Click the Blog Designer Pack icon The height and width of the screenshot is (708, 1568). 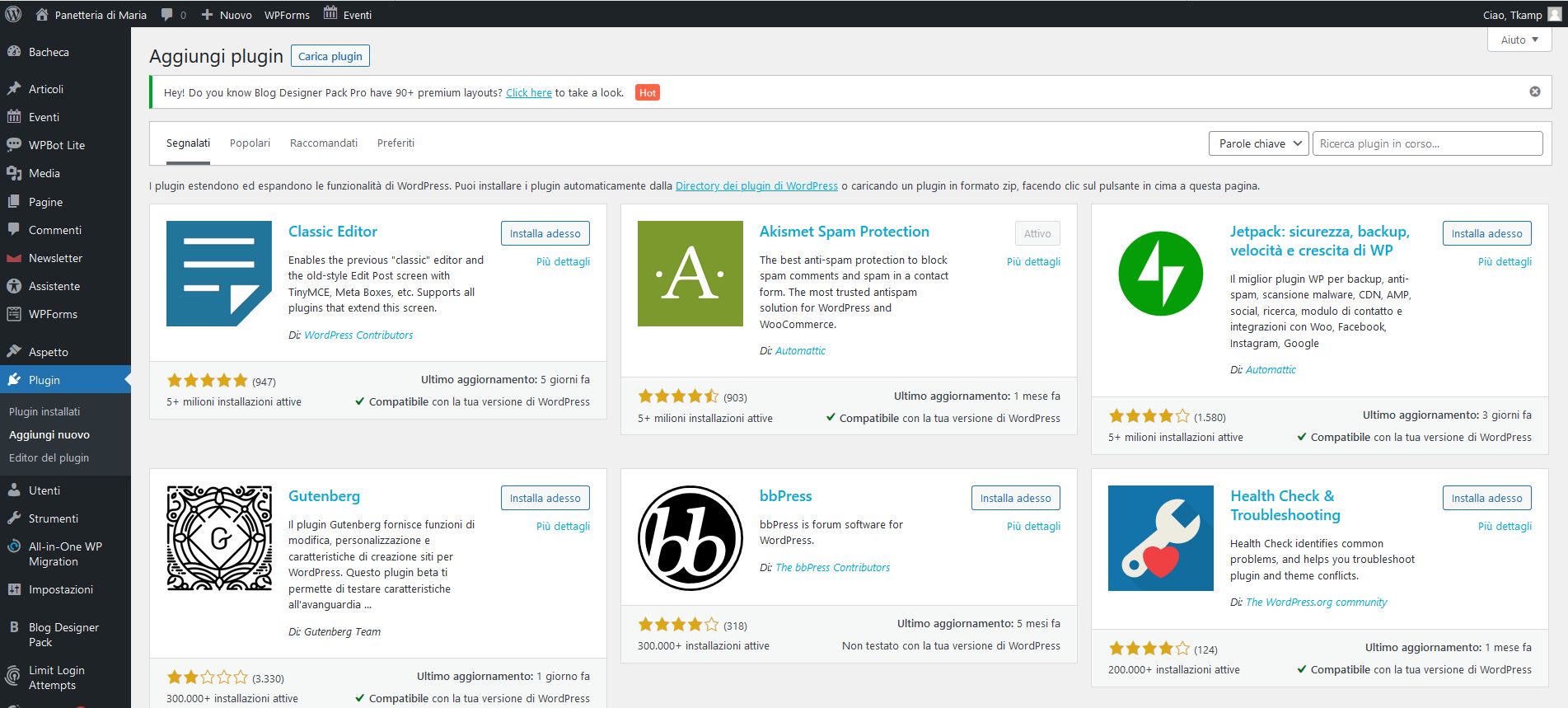pos(14,627)
